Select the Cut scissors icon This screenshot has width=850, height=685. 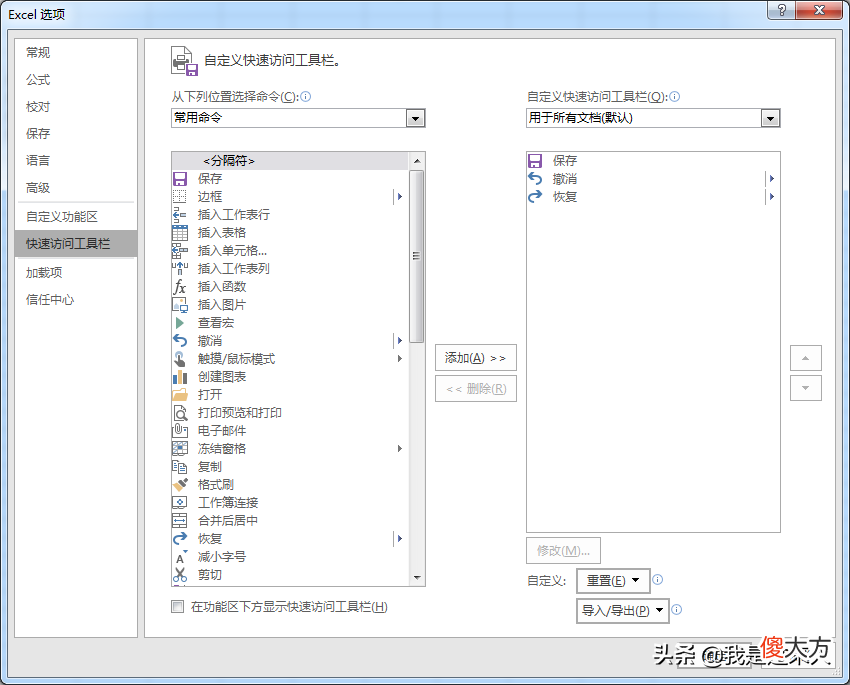click(179, 574)
